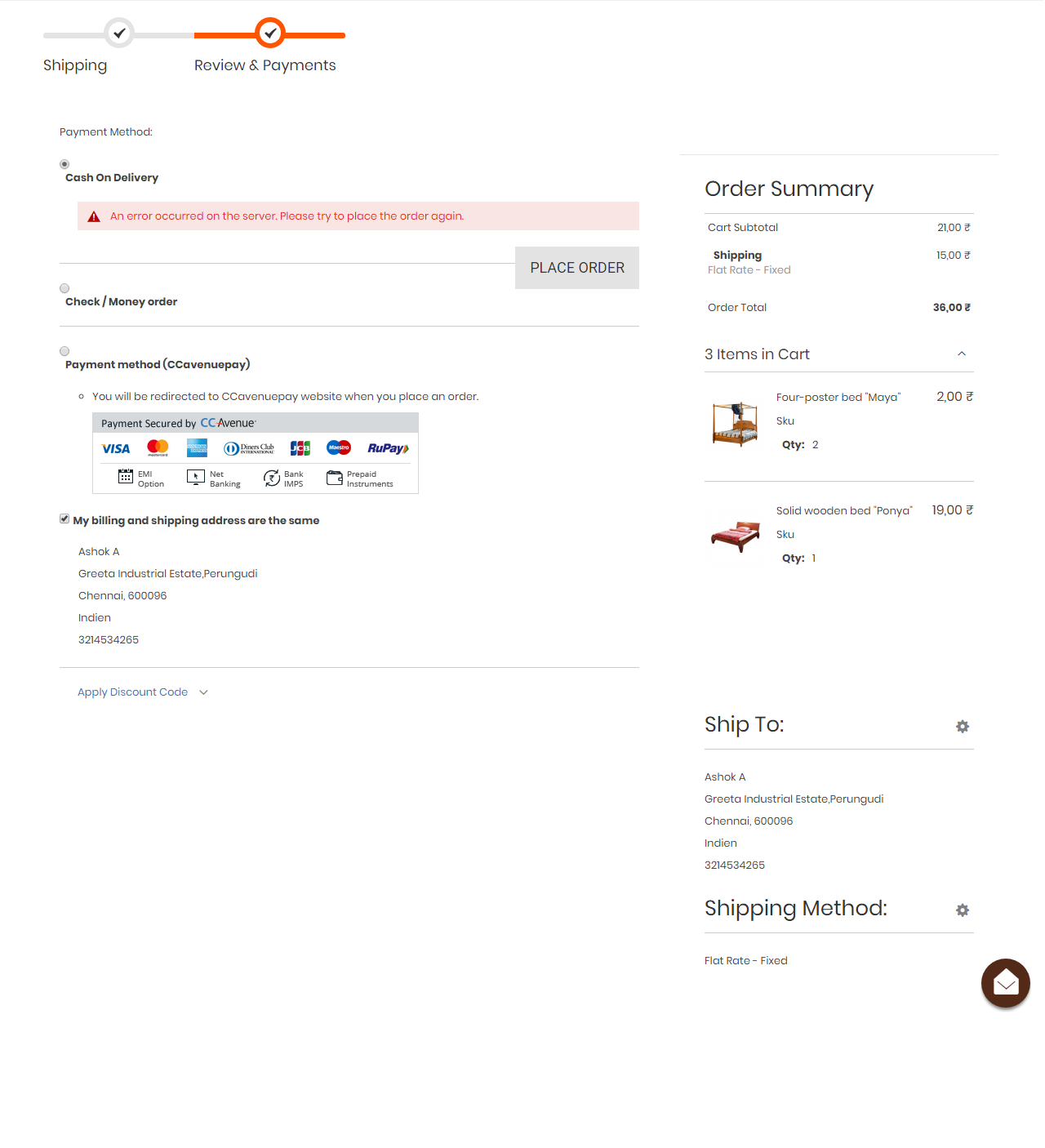Image resolution: width=1045 pixels, height=1148 pixels.
Task: Open the Ship To edit gear icon
Action: point(963,727)
